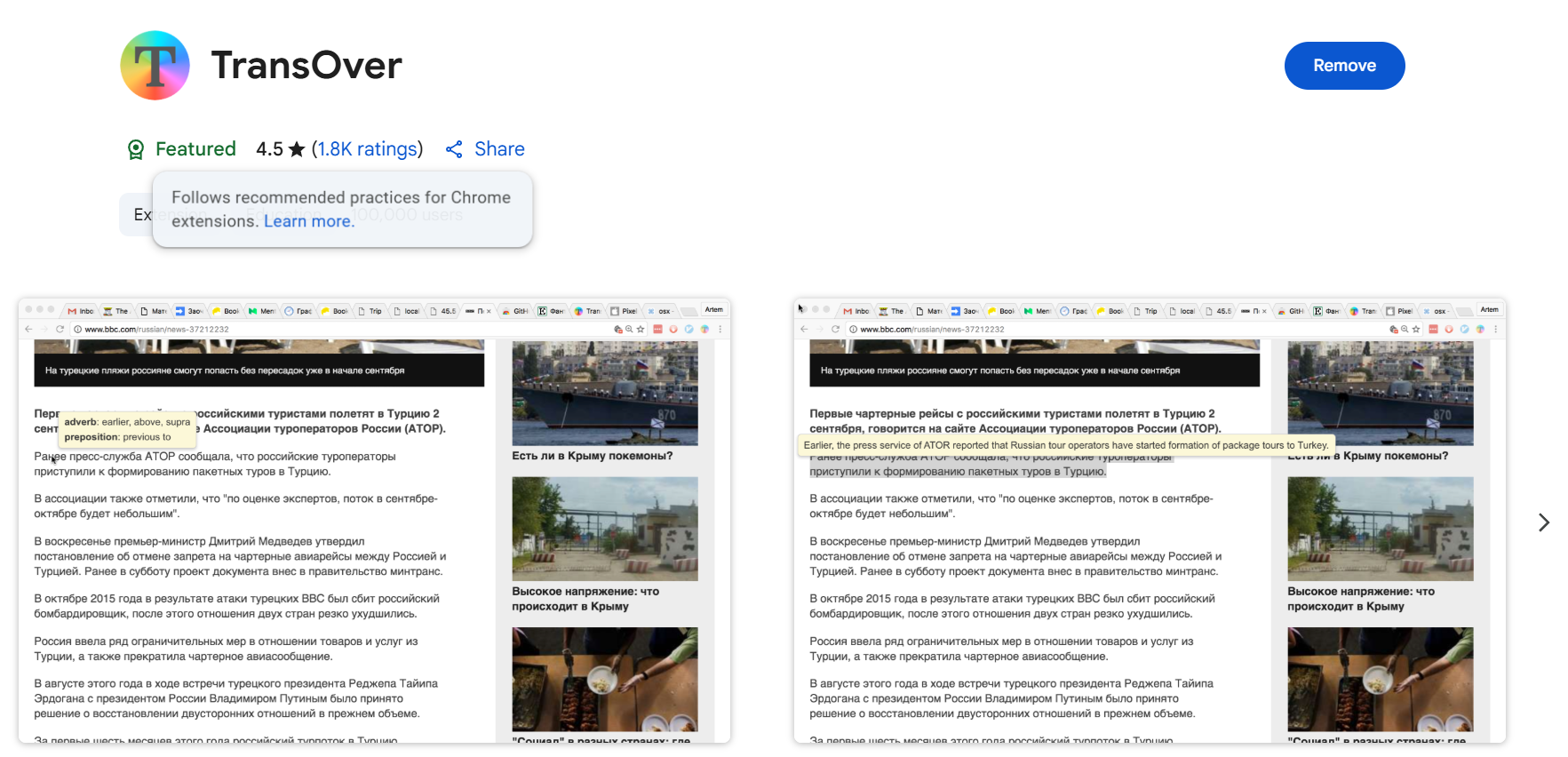Click the Featured badge icon
The image size is (1568, 757).
pyautogui.click(x=136, y=149)
